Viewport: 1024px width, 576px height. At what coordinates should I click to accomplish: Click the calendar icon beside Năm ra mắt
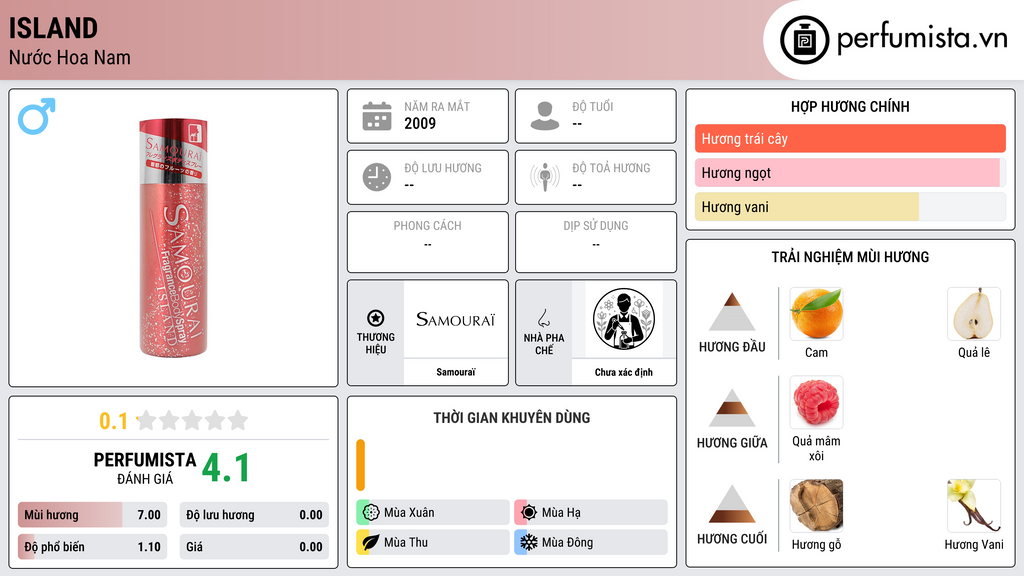pyautogui.click(x=377, y=116)
